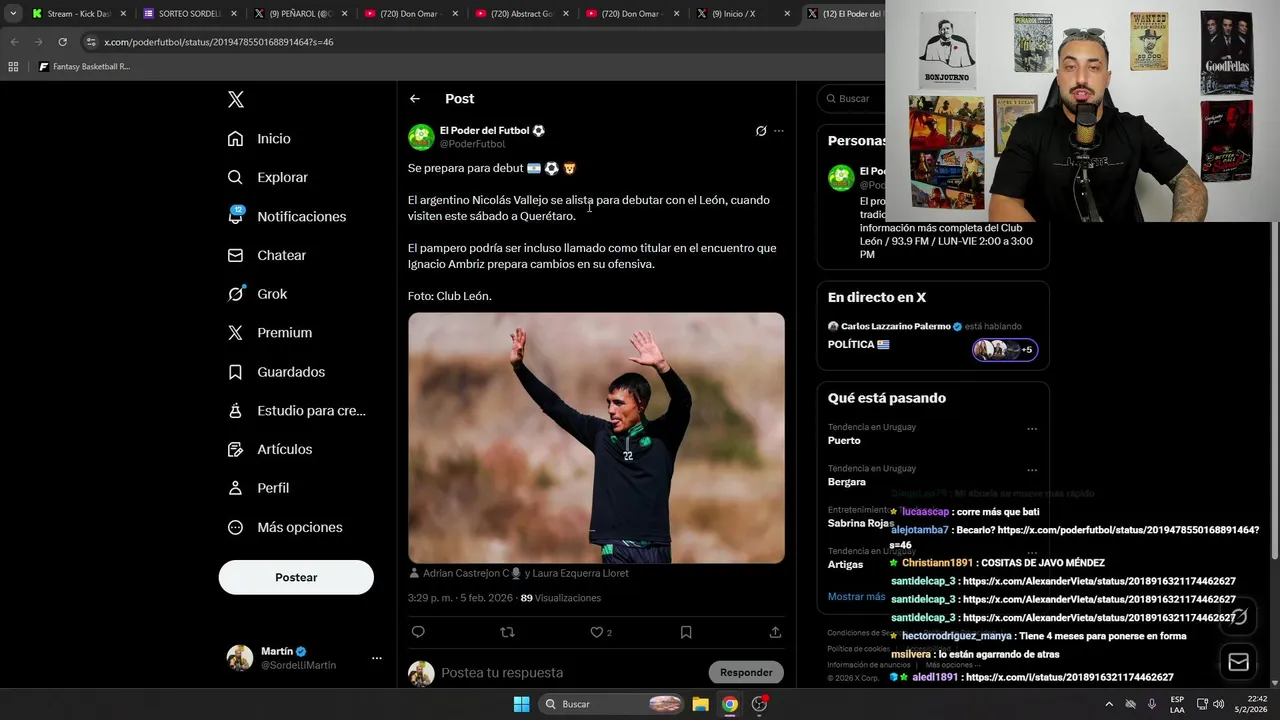Switch to Inicio / X browser tab

coord(741,14)
